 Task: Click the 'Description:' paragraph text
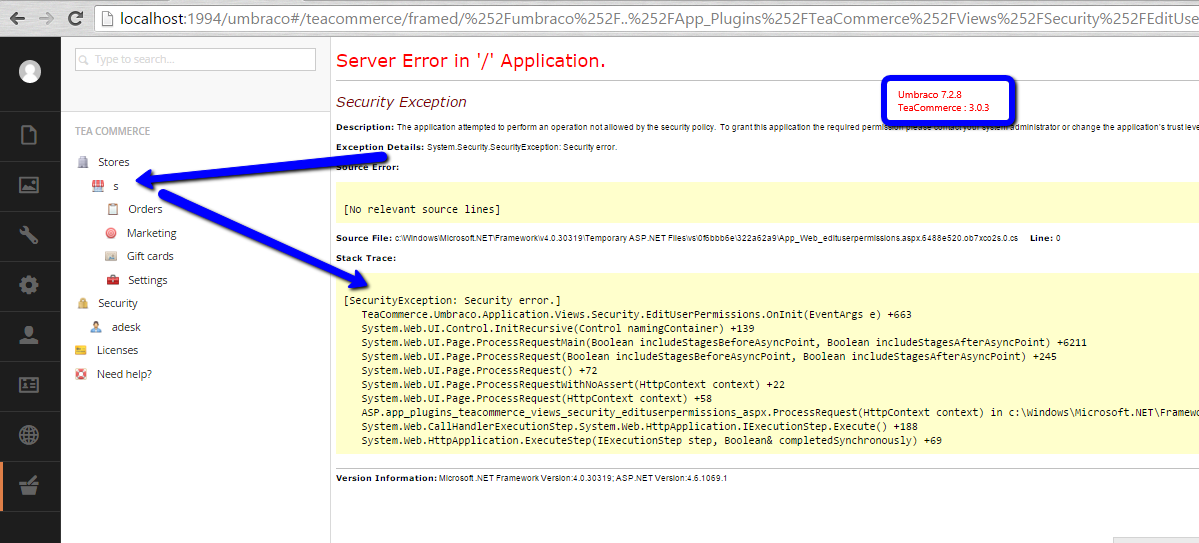pos(767,126)
